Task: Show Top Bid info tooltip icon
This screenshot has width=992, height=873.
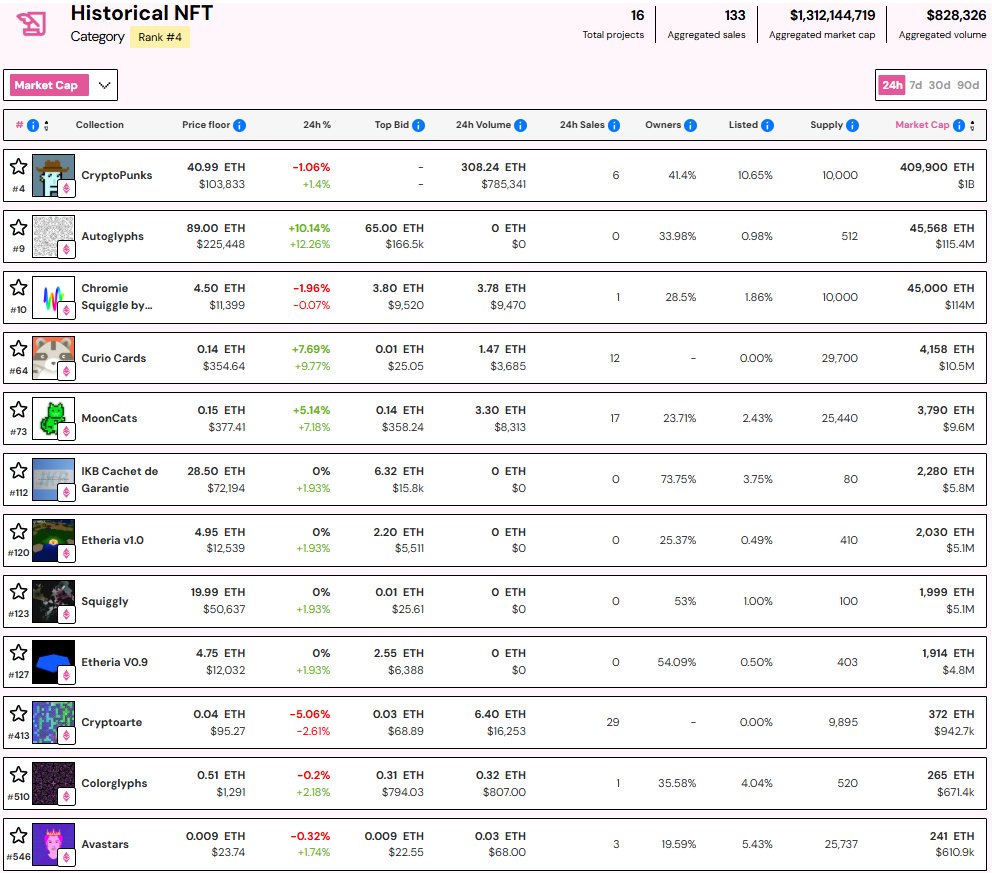Action: click(x=418, y=125)
